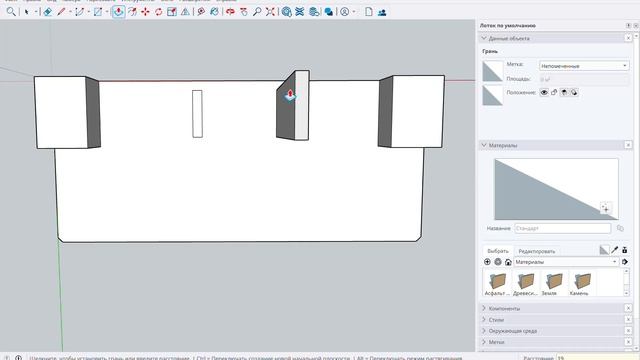Open the Rectangle tool dropdown arrow
The height and width of the screenshot is (360, 640).
pyautogui.click(x=107, y=12)
